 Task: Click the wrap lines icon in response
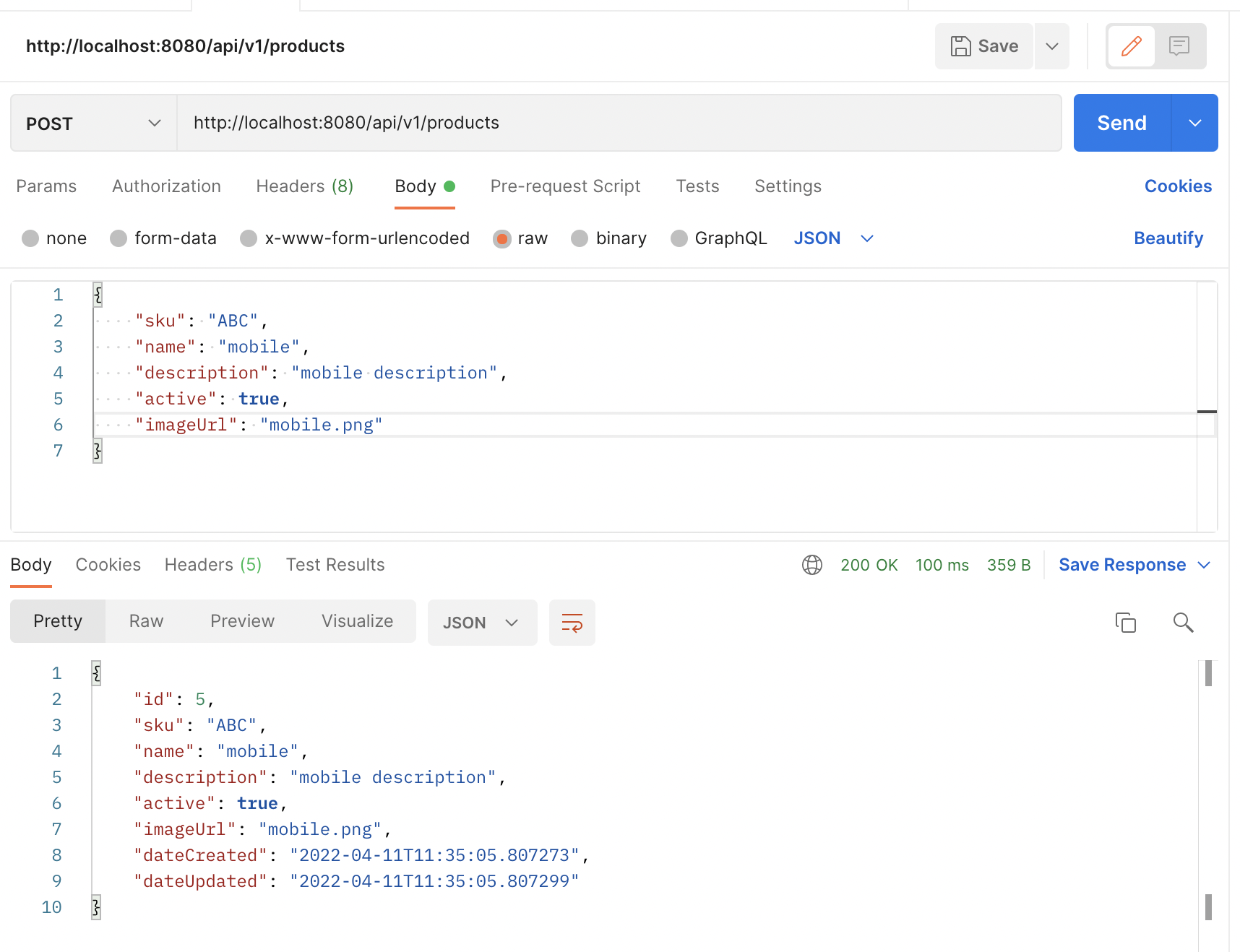click(x=572, y=623)
